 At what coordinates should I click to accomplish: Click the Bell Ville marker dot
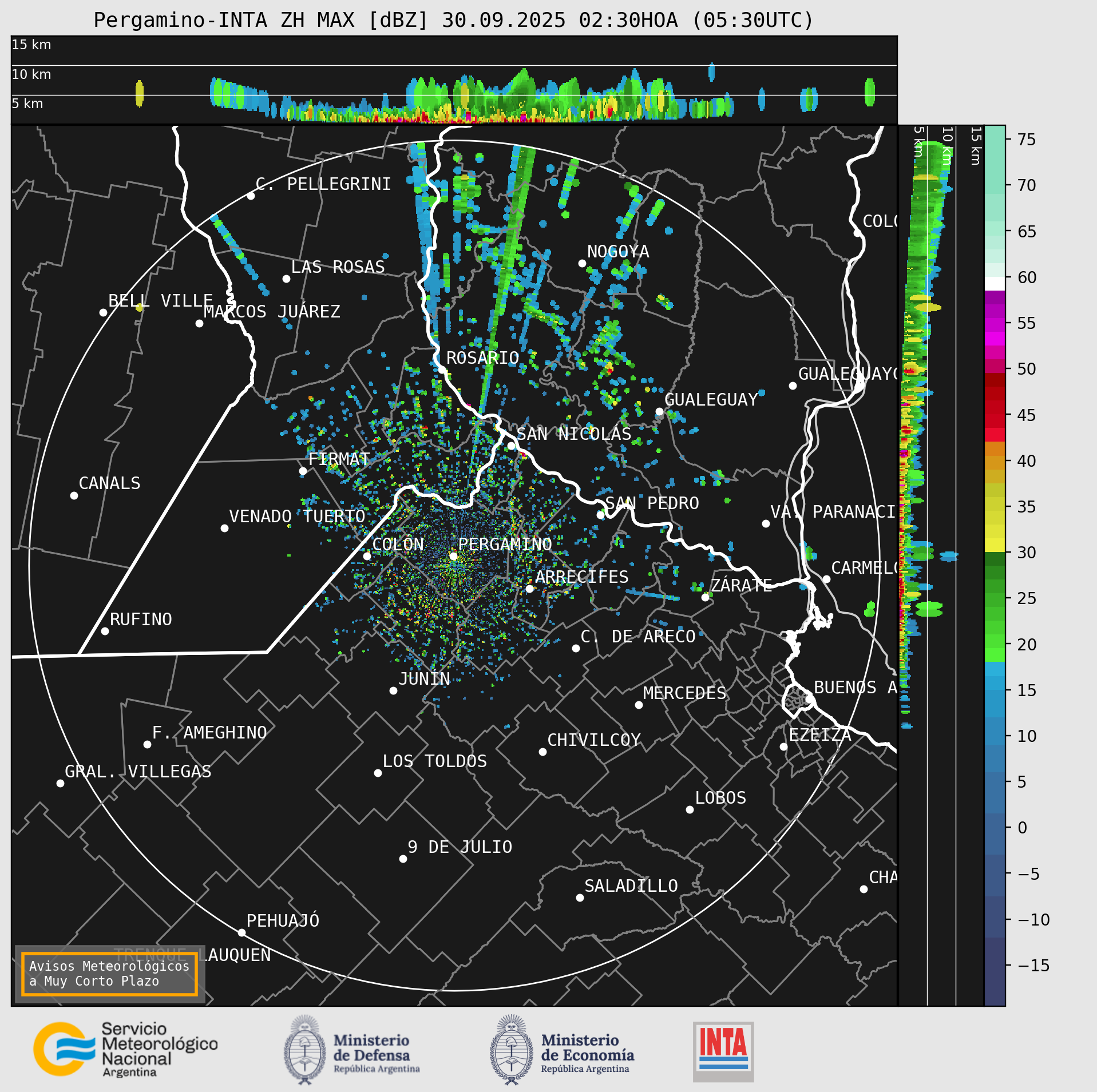click(103, 312)
